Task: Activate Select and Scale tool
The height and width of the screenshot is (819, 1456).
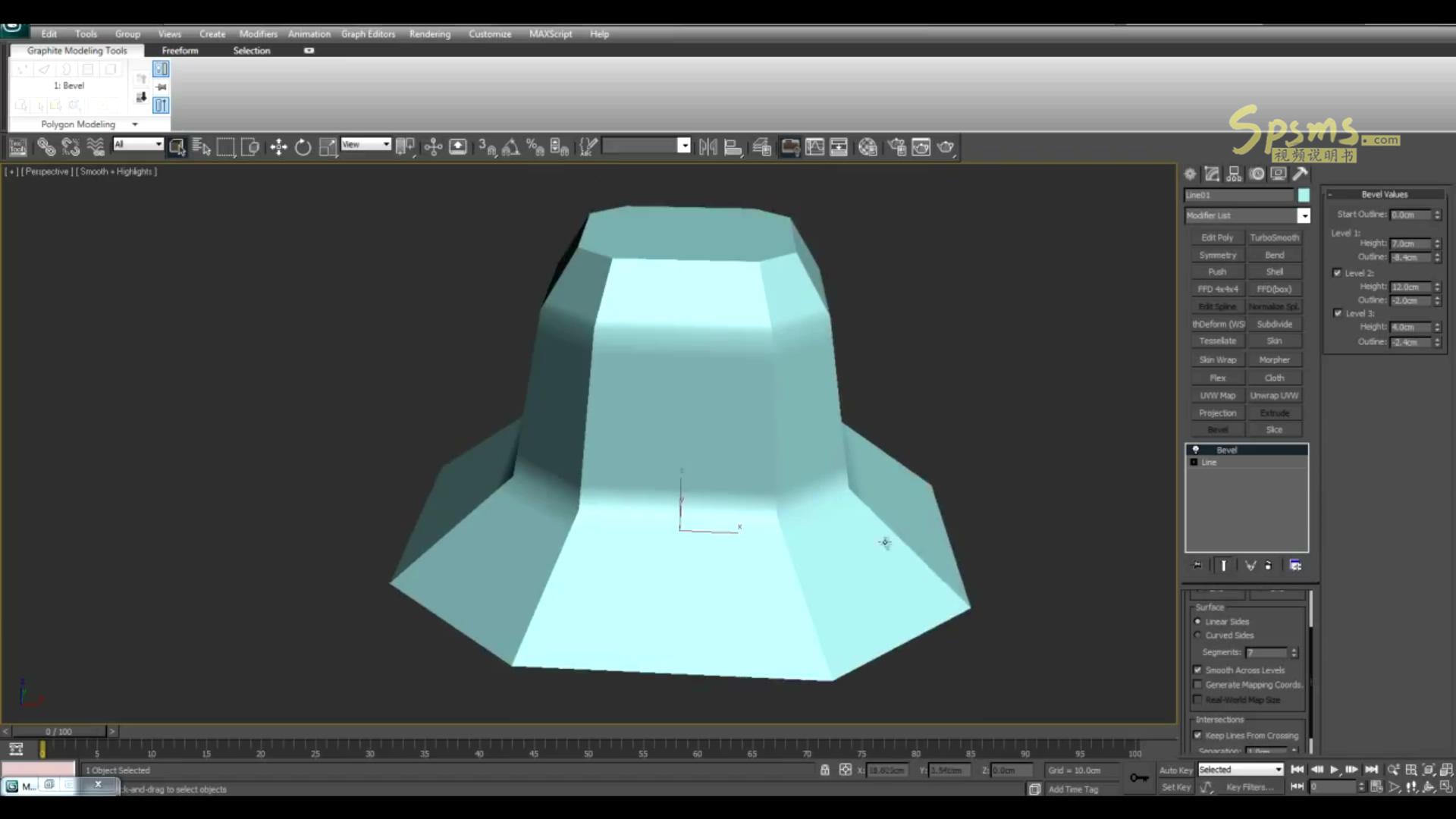Action: click(x=328, y=147)
